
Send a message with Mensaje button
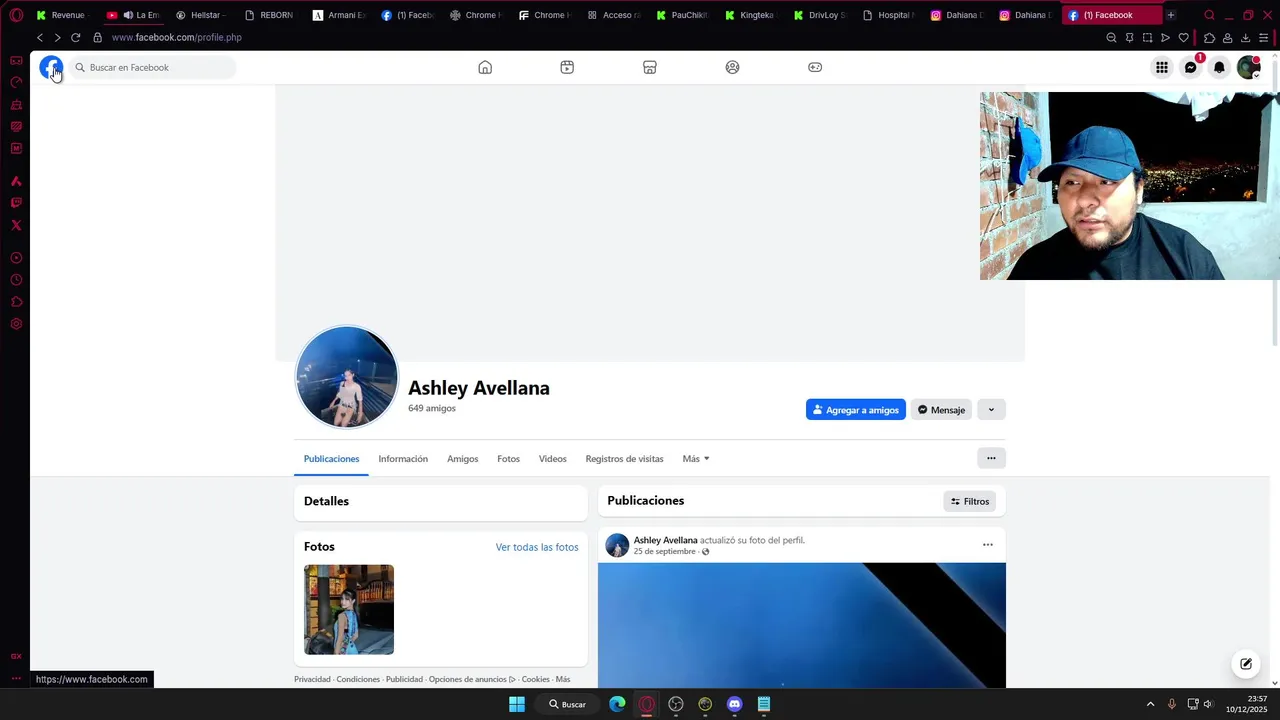[x=941, y=409]
